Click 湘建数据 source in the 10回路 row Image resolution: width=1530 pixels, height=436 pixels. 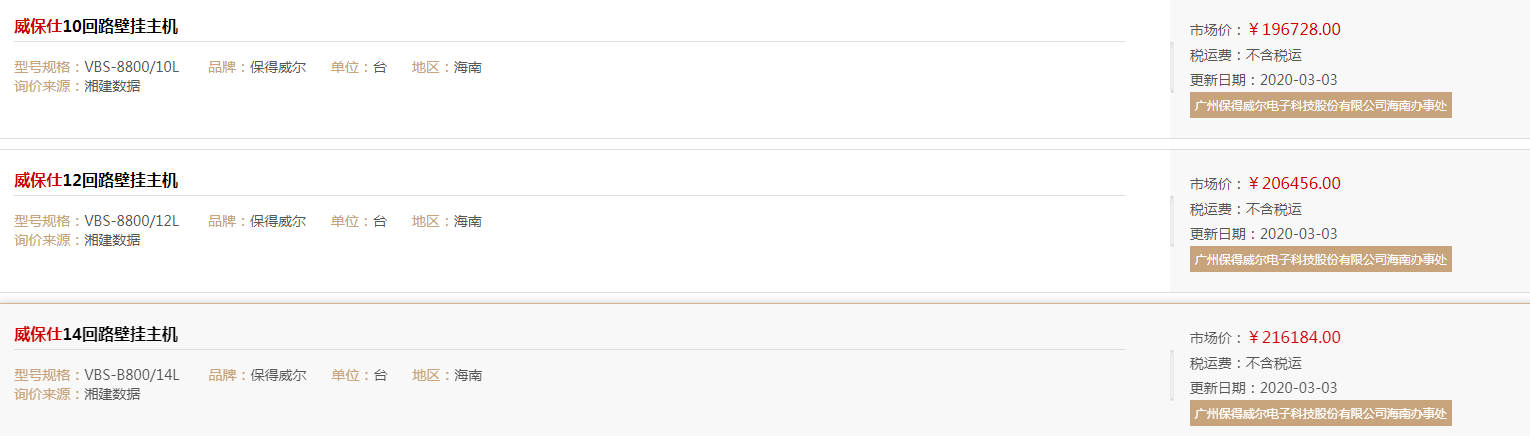tap(112, 86)
